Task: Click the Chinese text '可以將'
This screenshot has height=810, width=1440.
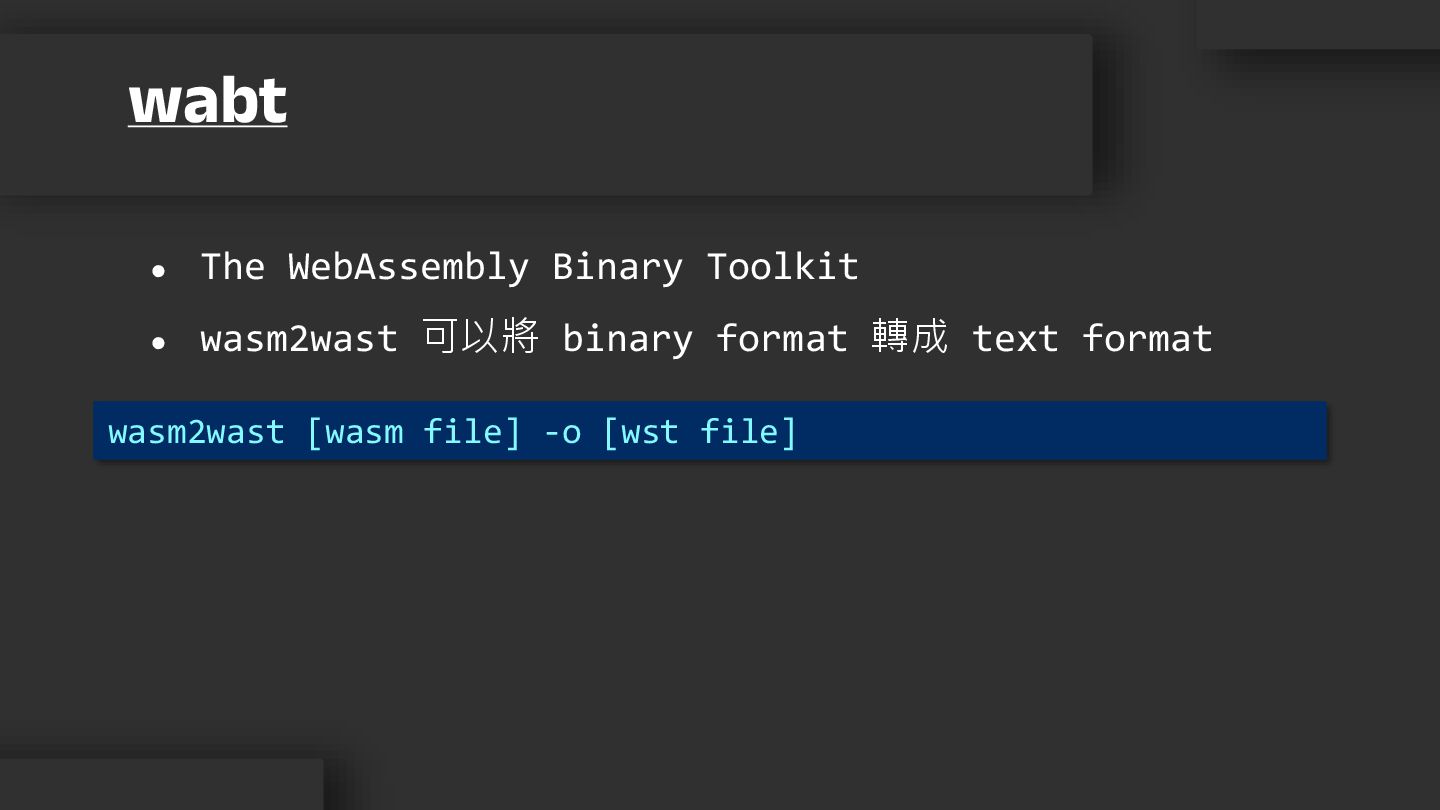Action: pyautogui.click(x=480, y=337)
